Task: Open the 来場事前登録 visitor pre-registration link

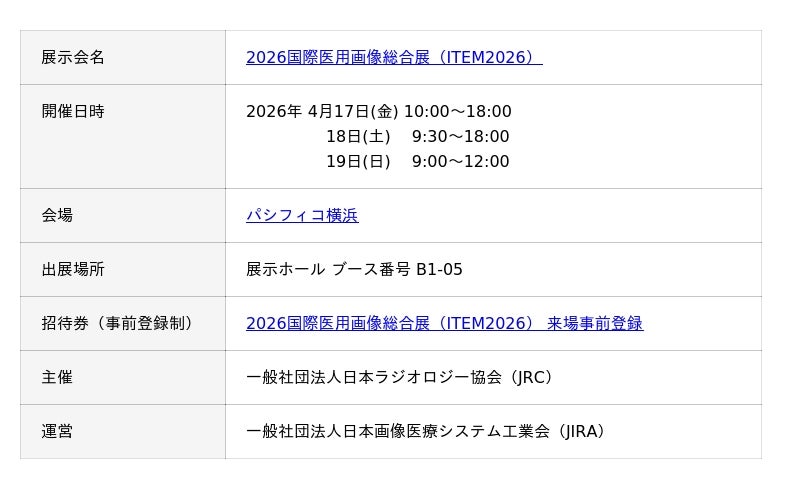Action: [x=594, y=324]
